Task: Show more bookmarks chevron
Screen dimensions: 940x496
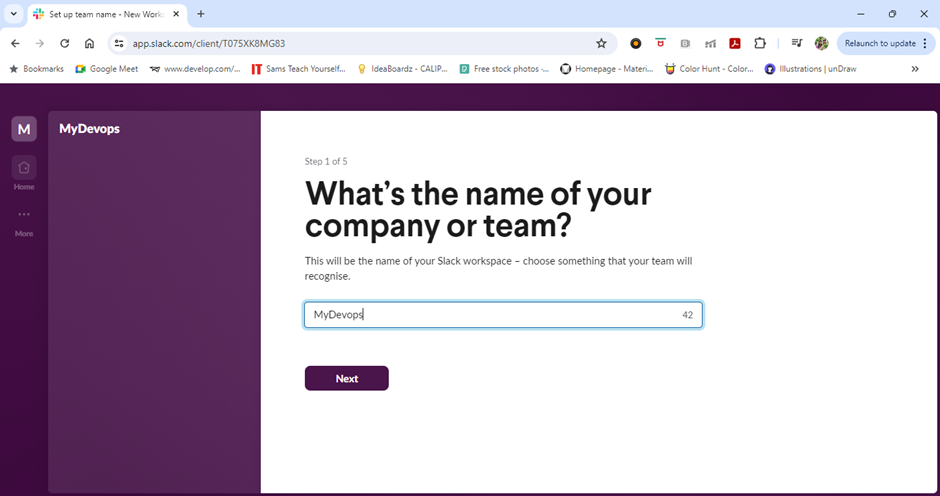Action: (915, 69)
